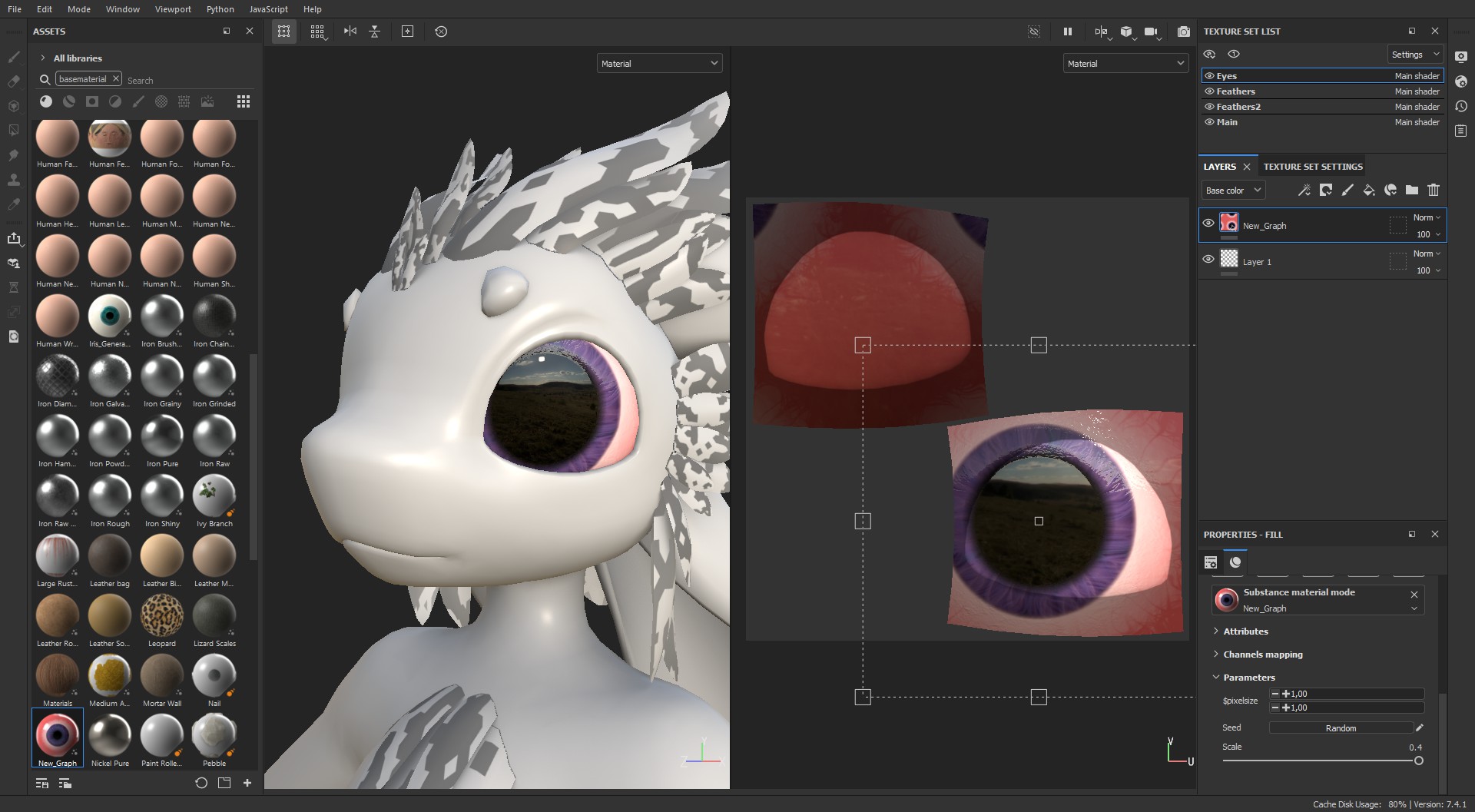1475x812 pixels.
Task: Select the Clone stamp tool
Action: [x=14, y=180]
